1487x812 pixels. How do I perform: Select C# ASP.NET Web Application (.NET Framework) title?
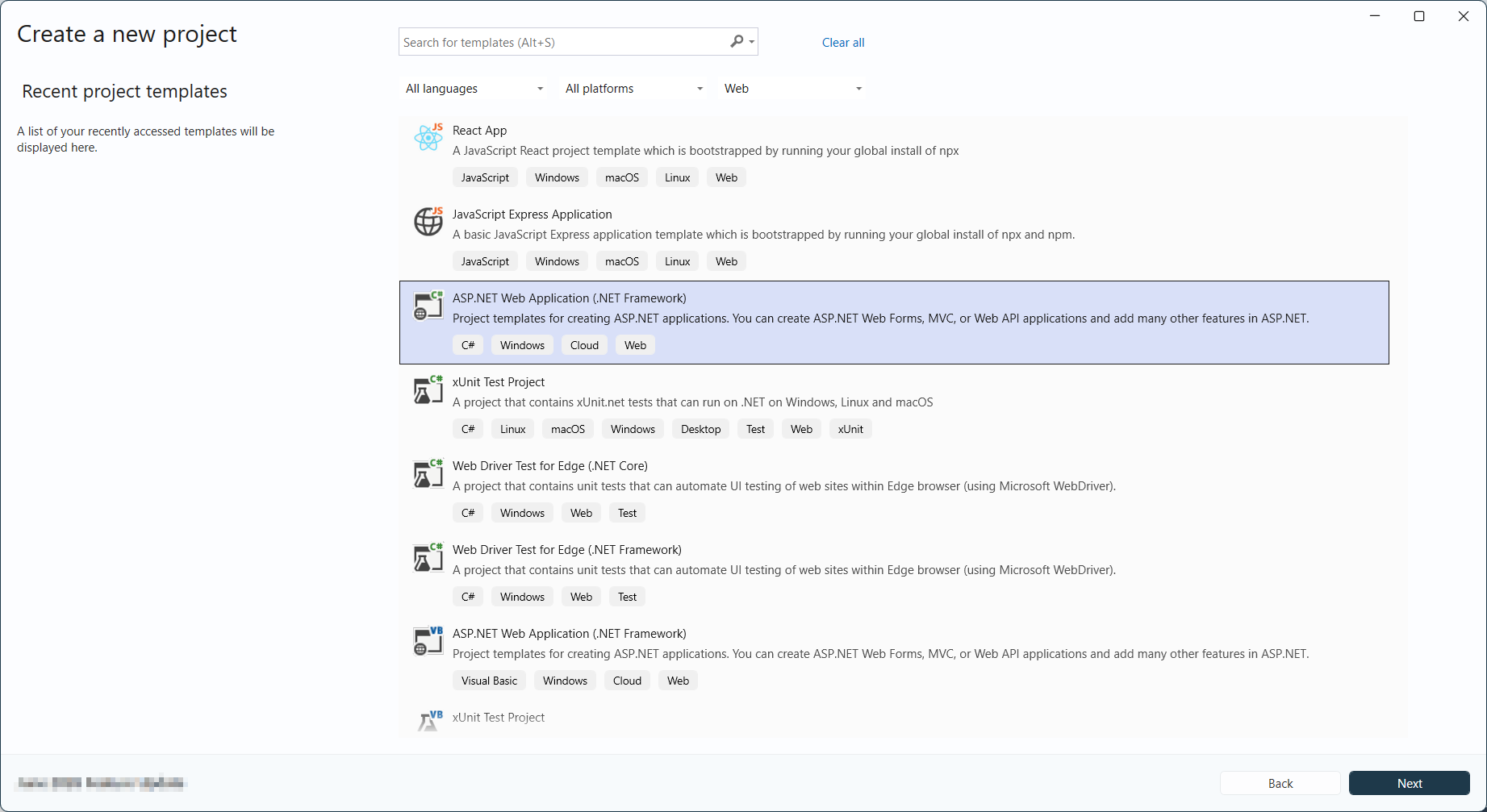click(570, 298)
